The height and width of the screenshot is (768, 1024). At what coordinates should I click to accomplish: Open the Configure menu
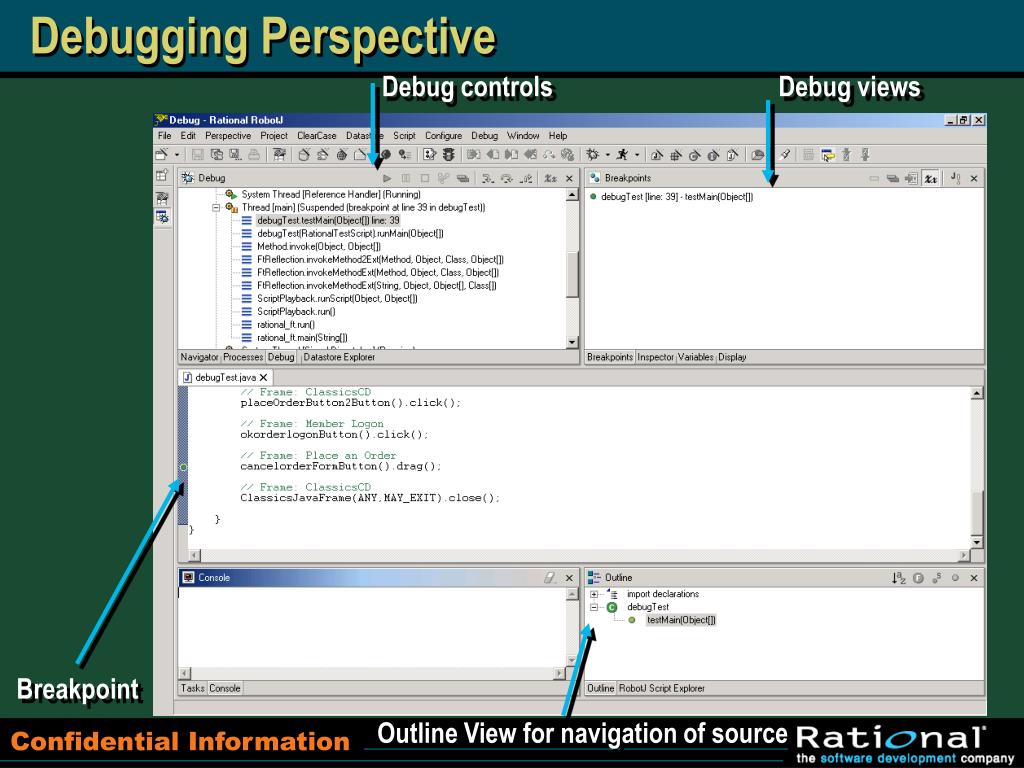tap(443, 136)
